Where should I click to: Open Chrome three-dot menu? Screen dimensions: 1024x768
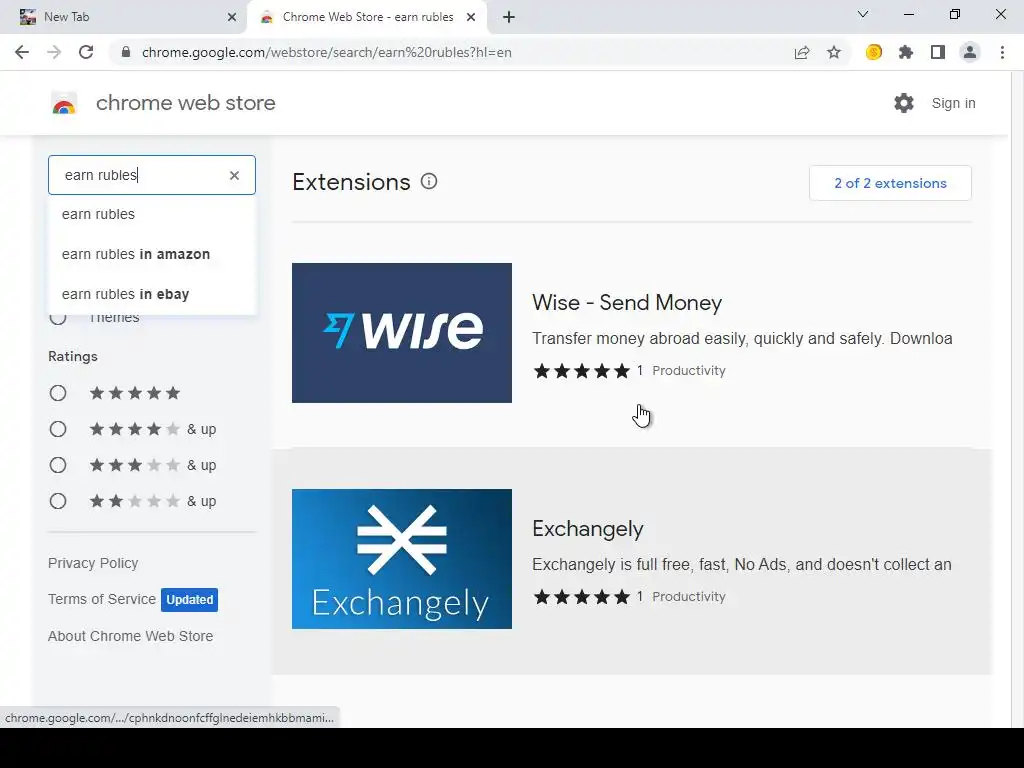click(1002, 52)
